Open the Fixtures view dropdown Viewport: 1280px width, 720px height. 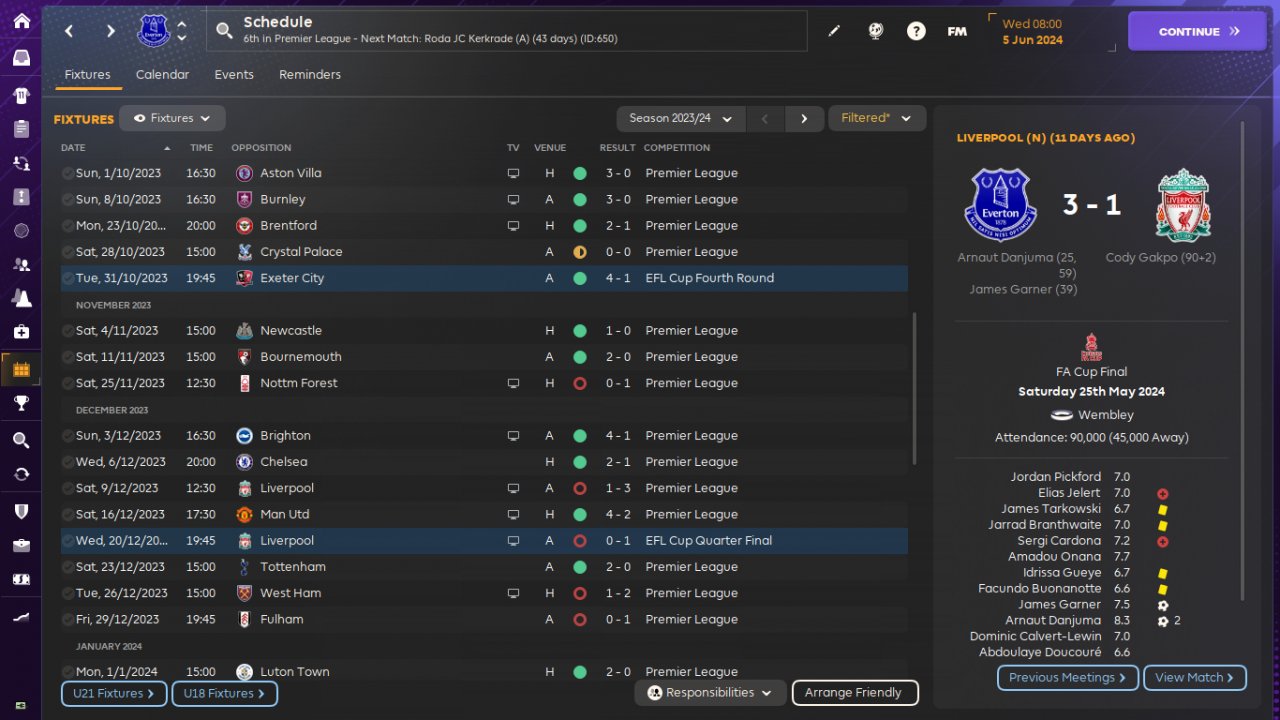172,118
